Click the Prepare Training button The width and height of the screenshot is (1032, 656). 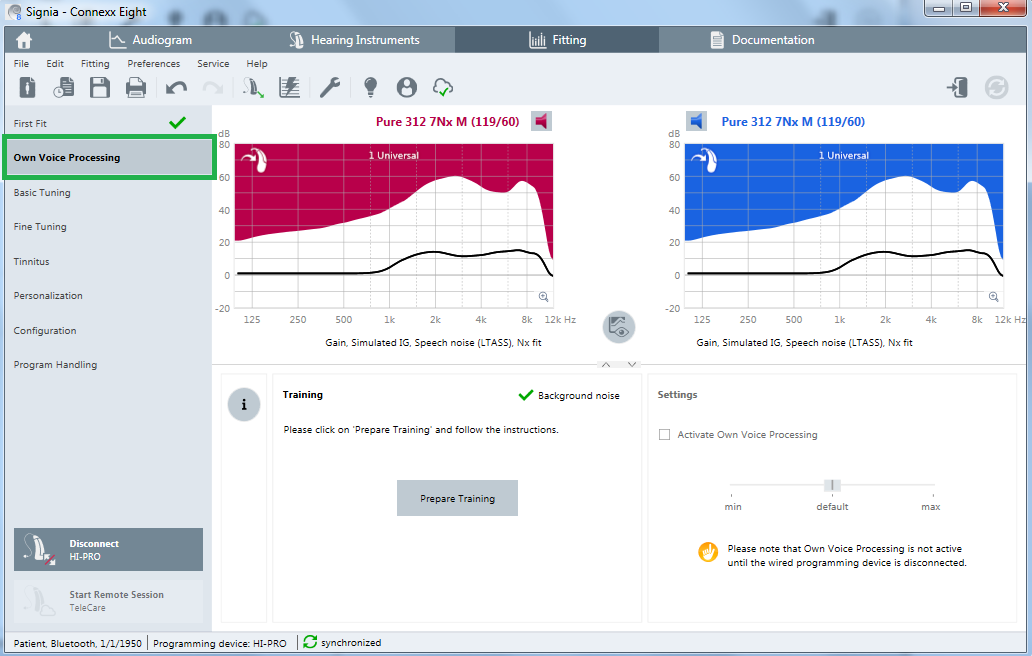tap(457, 498)
